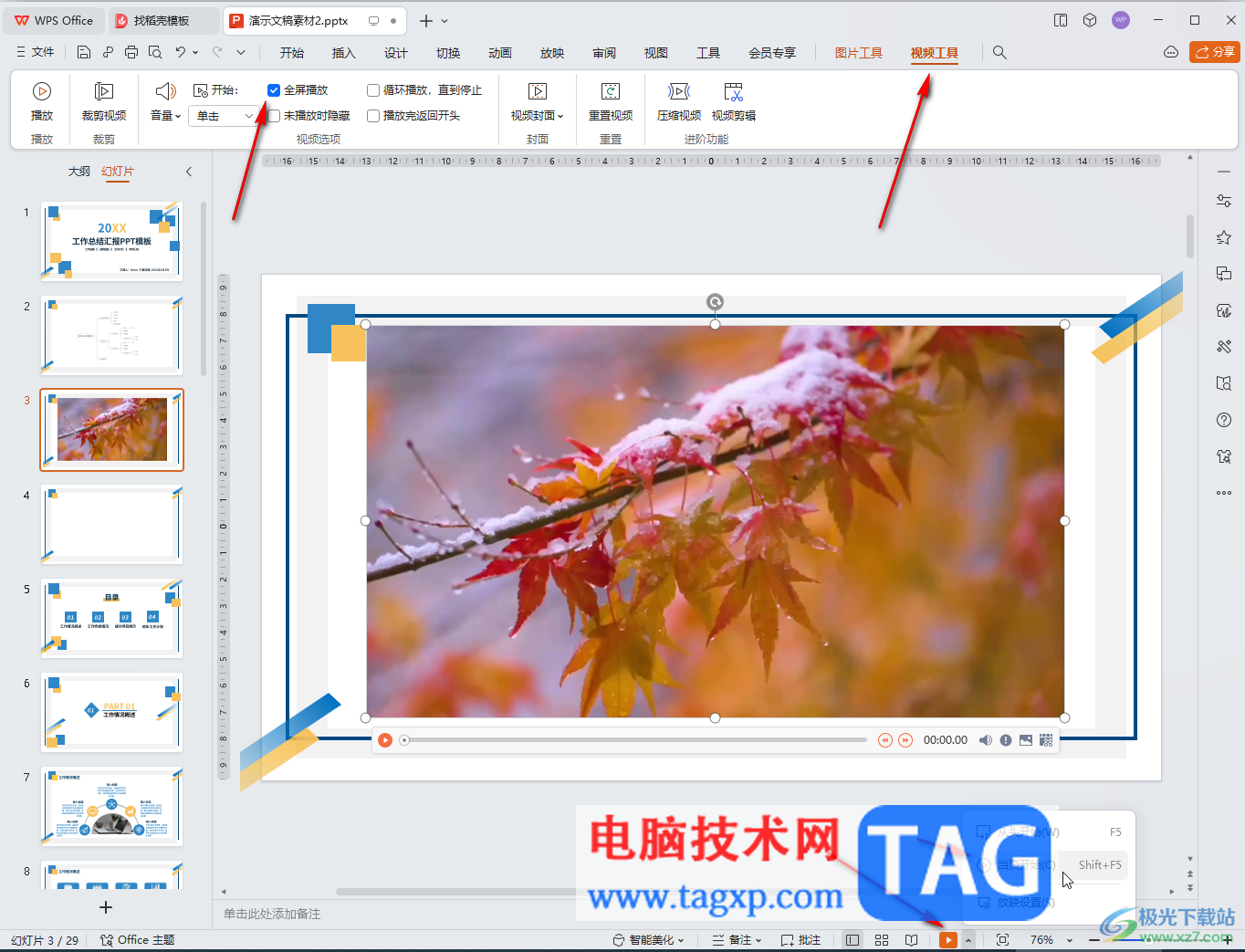The image size is (1245, 952).
Task: Click the rotate handle above the video
Action: 715,302
